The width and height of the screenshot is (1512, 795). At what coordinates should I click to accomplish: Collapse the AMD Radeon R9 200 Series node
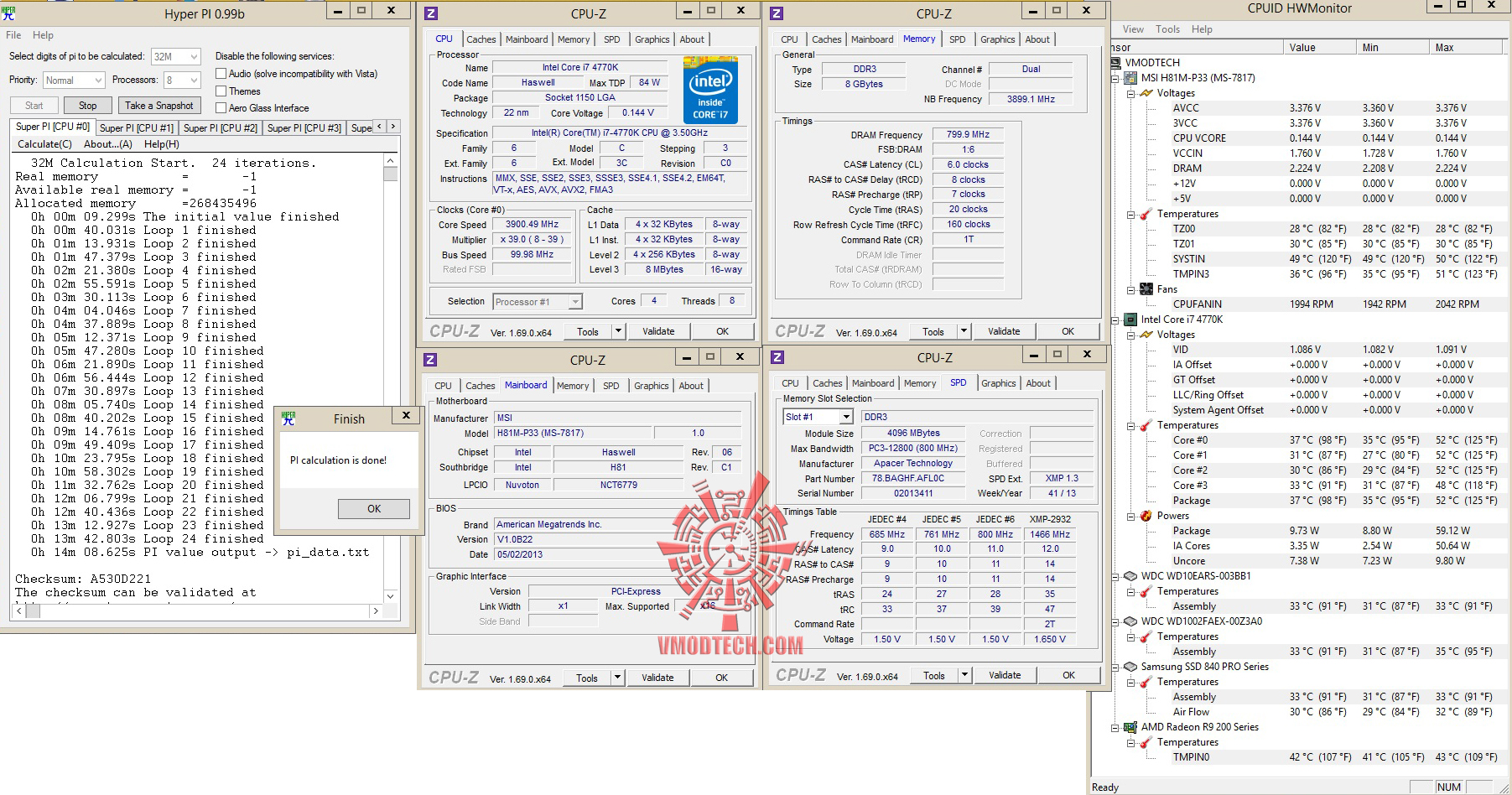(1116, 727)
